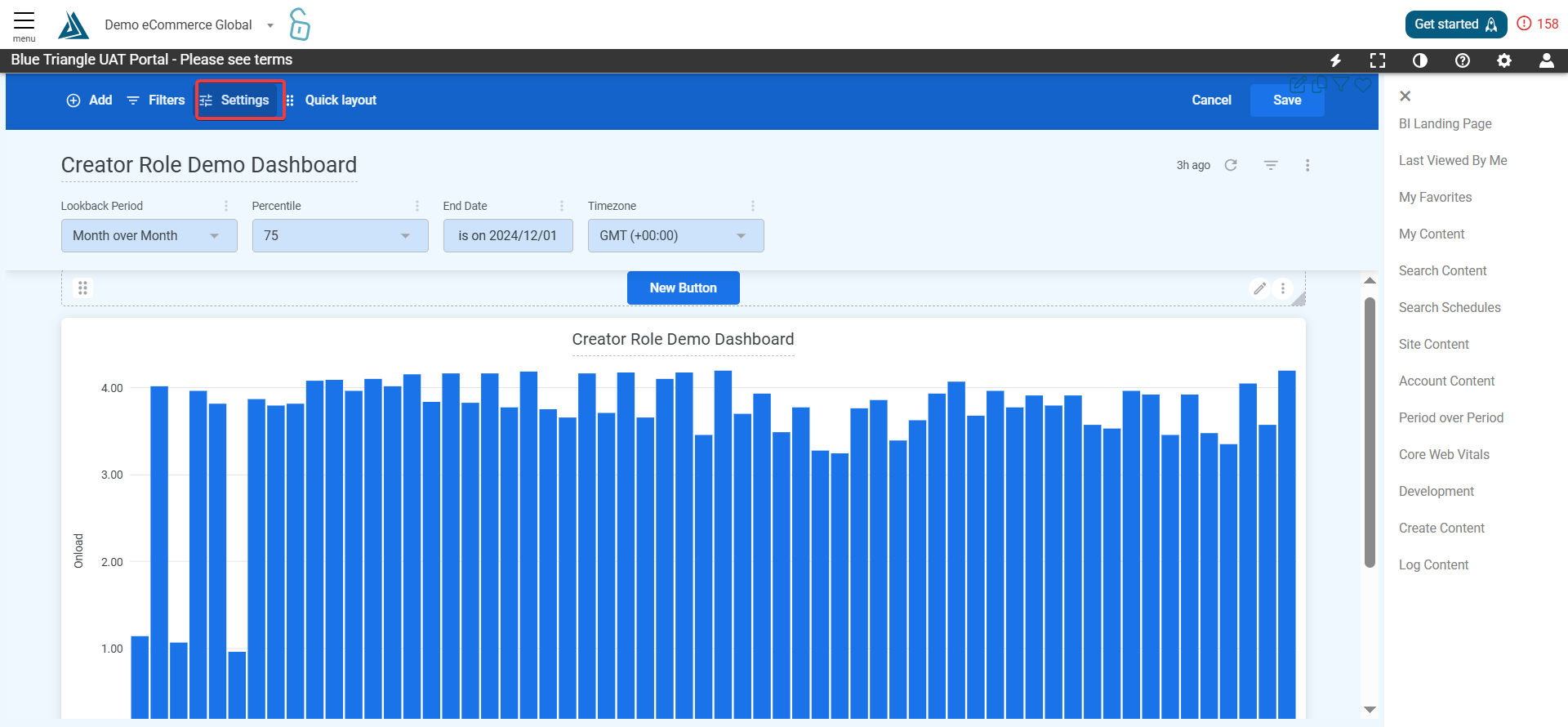Viewport: 1568px width, 727px height.
Task: Click Add in the edit toolbar
Action: click(89, 100)
